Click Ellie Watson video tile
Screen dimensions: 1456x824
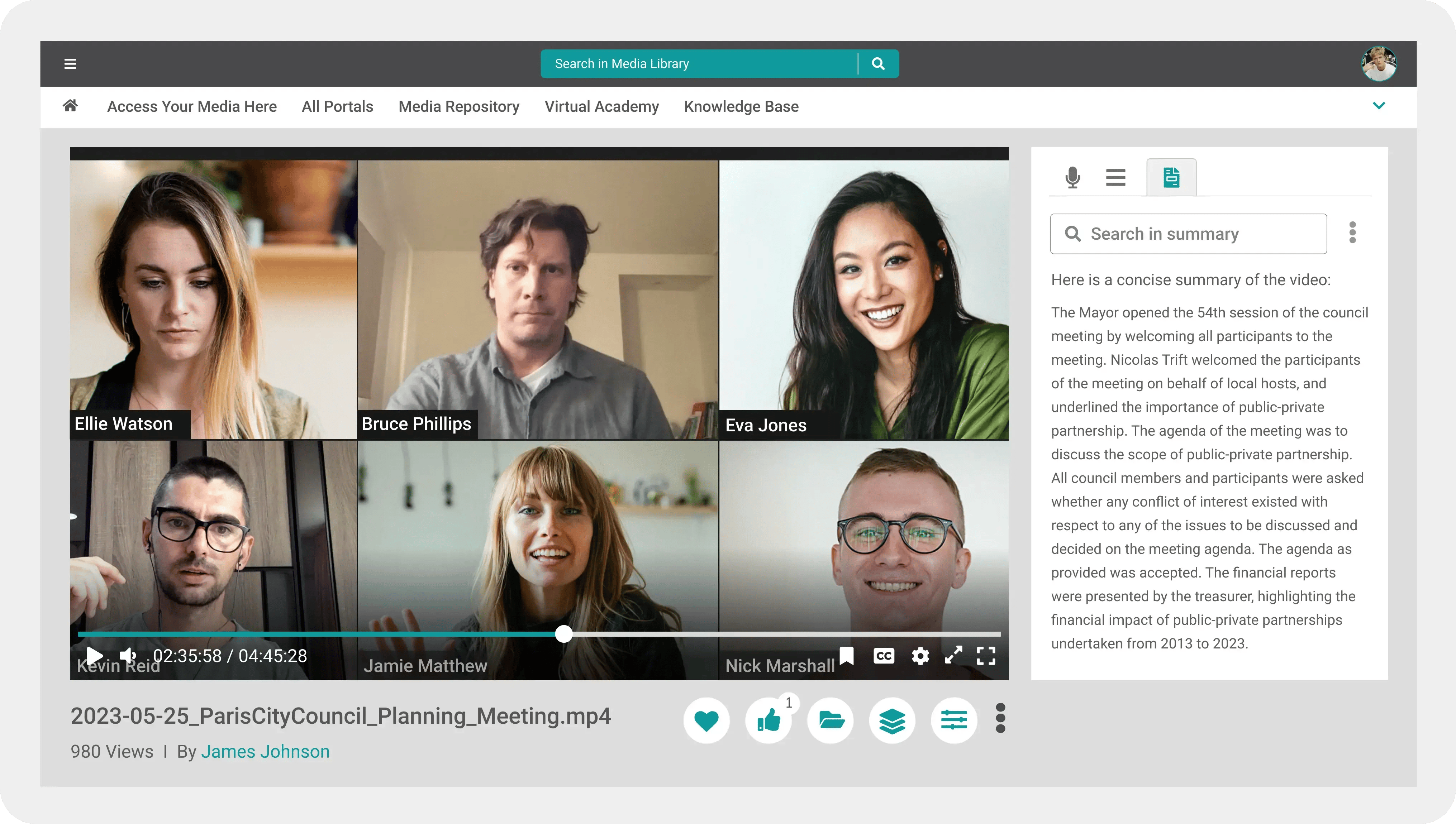click(213, 300)
